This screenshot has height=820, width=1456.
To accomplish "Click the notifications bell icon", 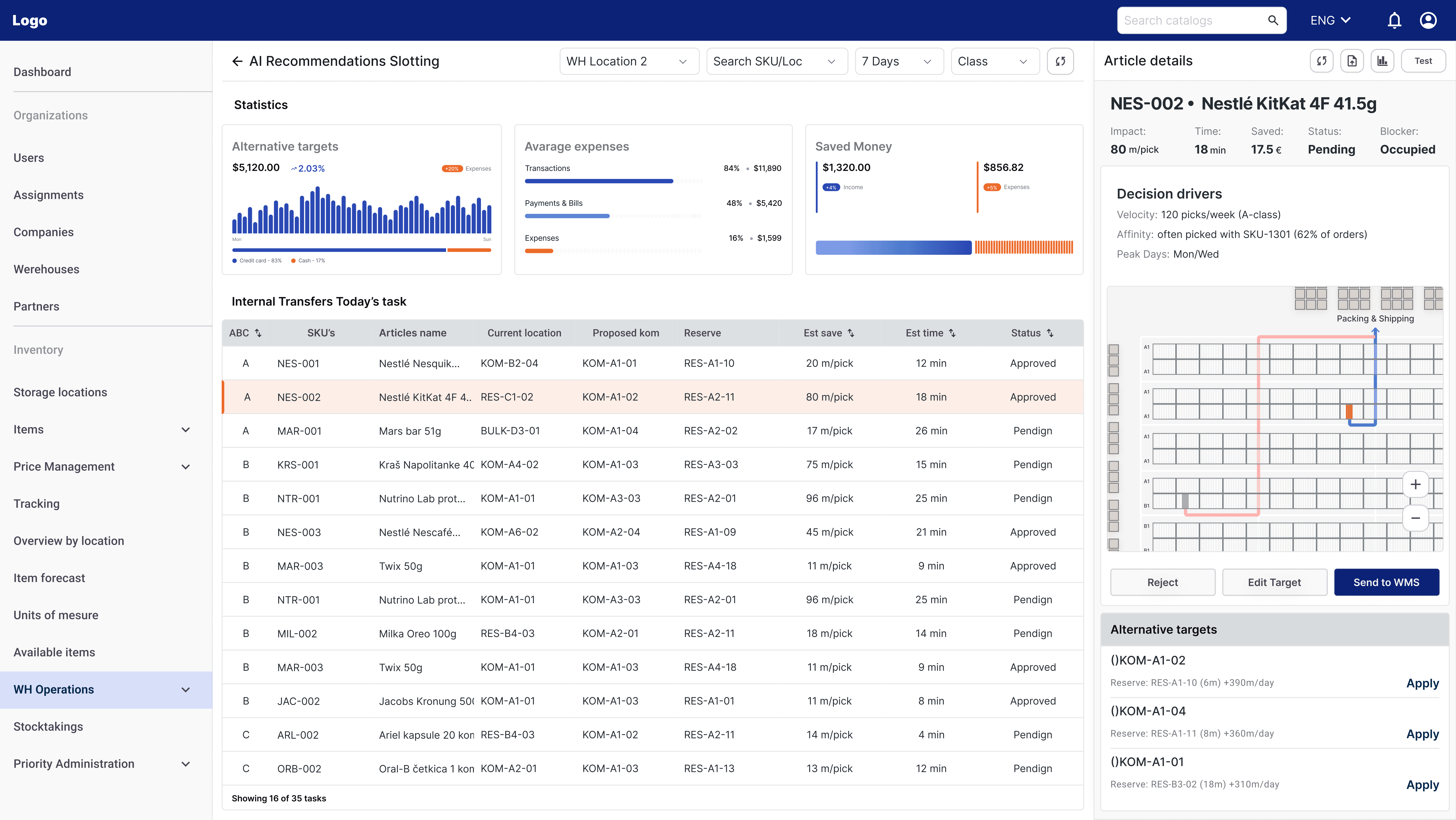I will click(1394, 20).
